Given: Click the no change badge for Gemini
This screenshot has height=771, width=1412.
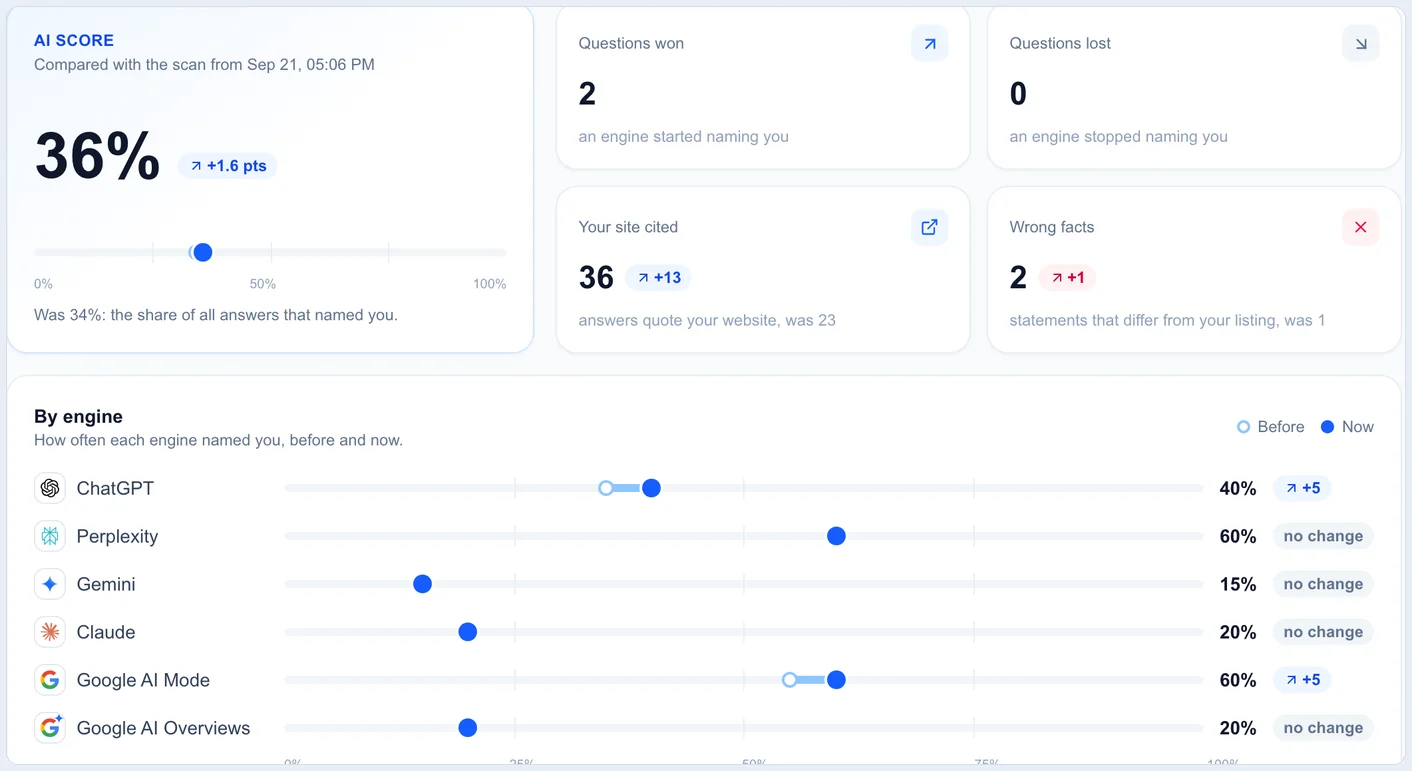Looking at the screenshot, I should (x=1323, y=584).
